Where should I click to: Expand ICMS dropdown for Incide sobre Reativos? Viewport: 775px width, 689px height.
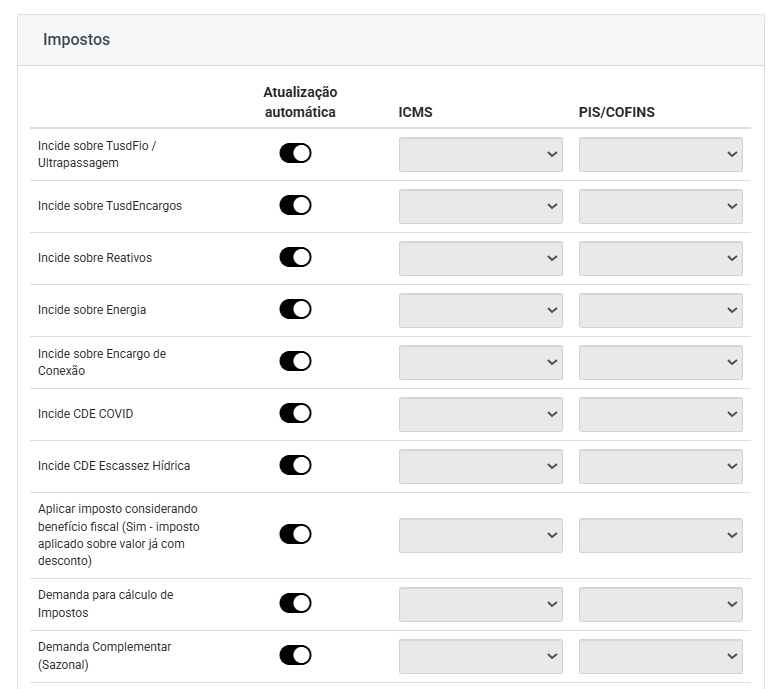480,258
